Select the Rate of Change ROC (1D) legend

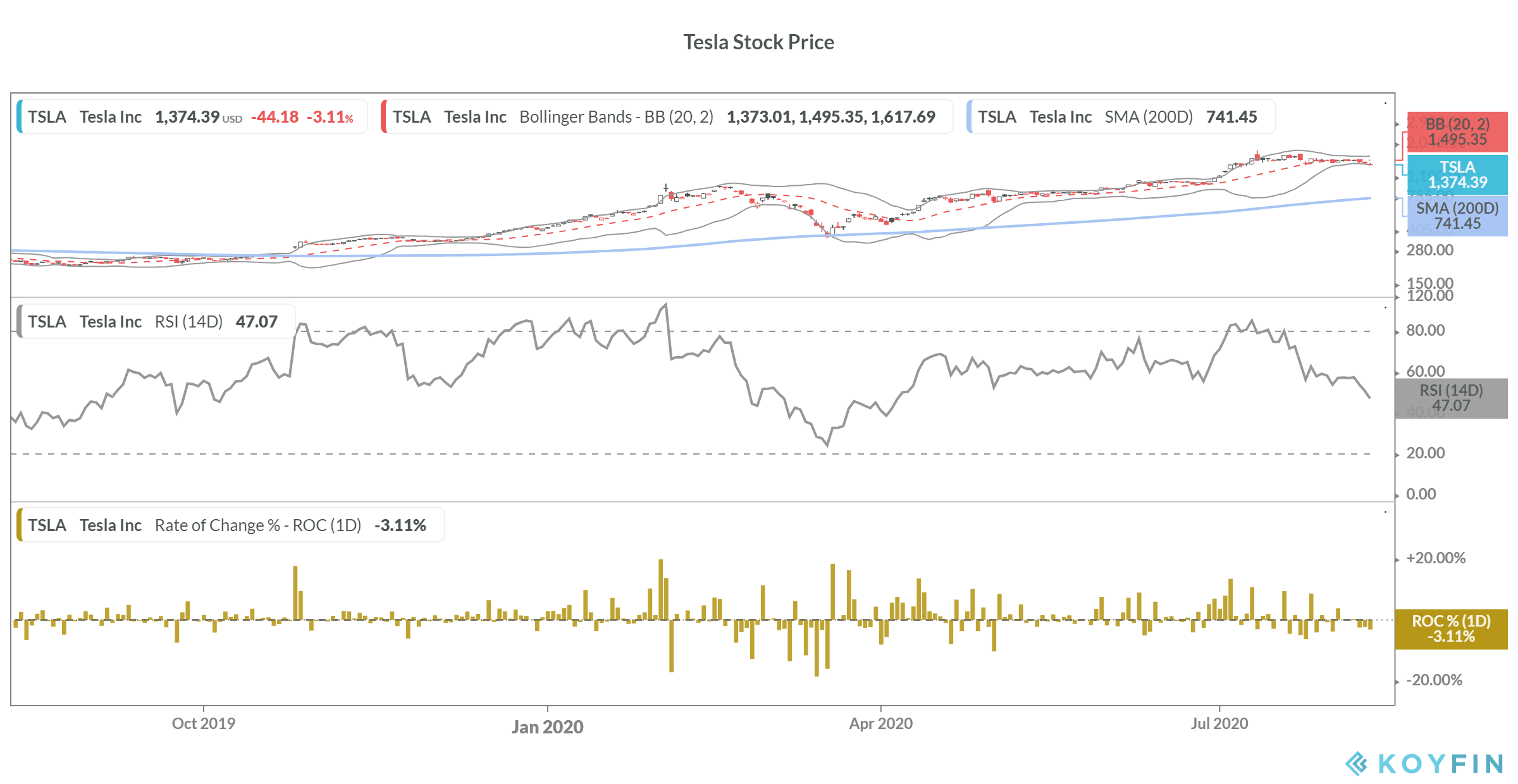(x=230, y=525)
